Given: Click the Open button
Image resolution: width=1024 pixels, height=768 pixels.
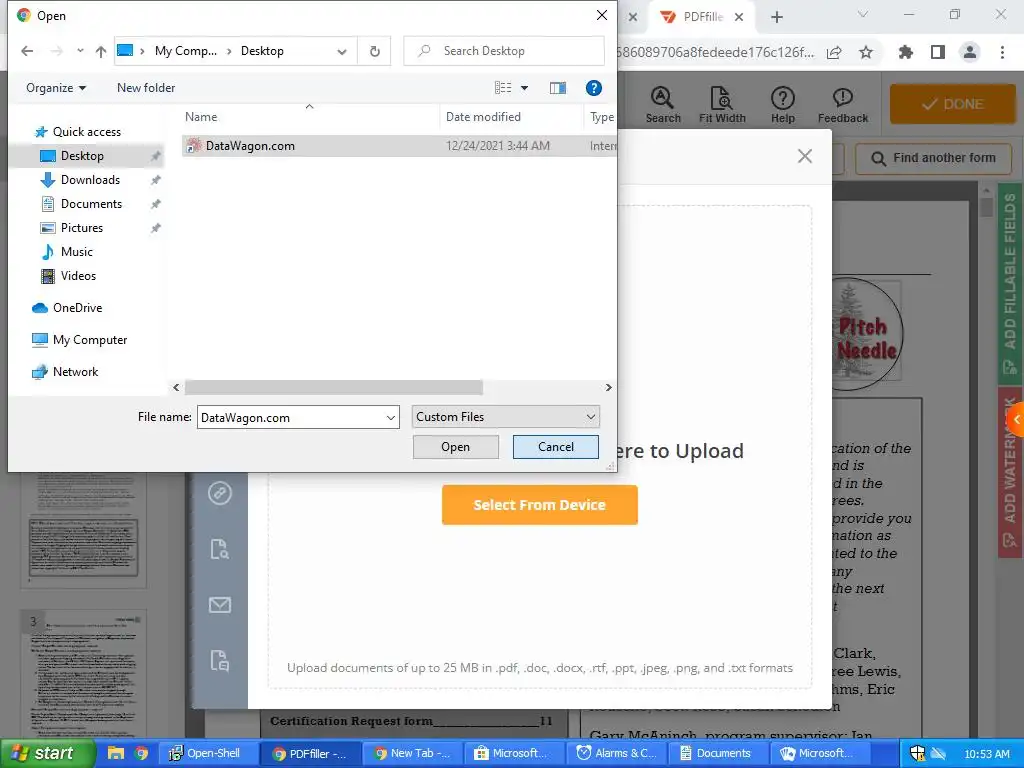Looking at the screenshot, I should 455,447.
